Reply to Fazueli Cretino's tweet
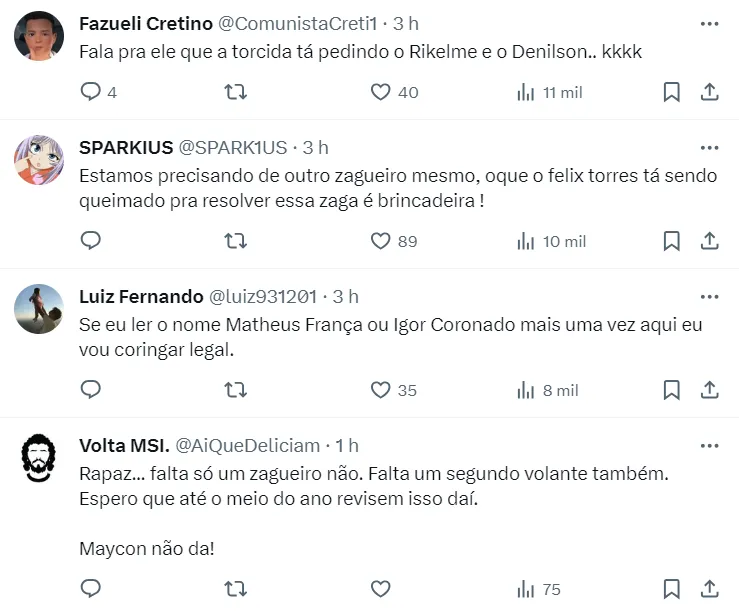 click(x=91, y=92)
